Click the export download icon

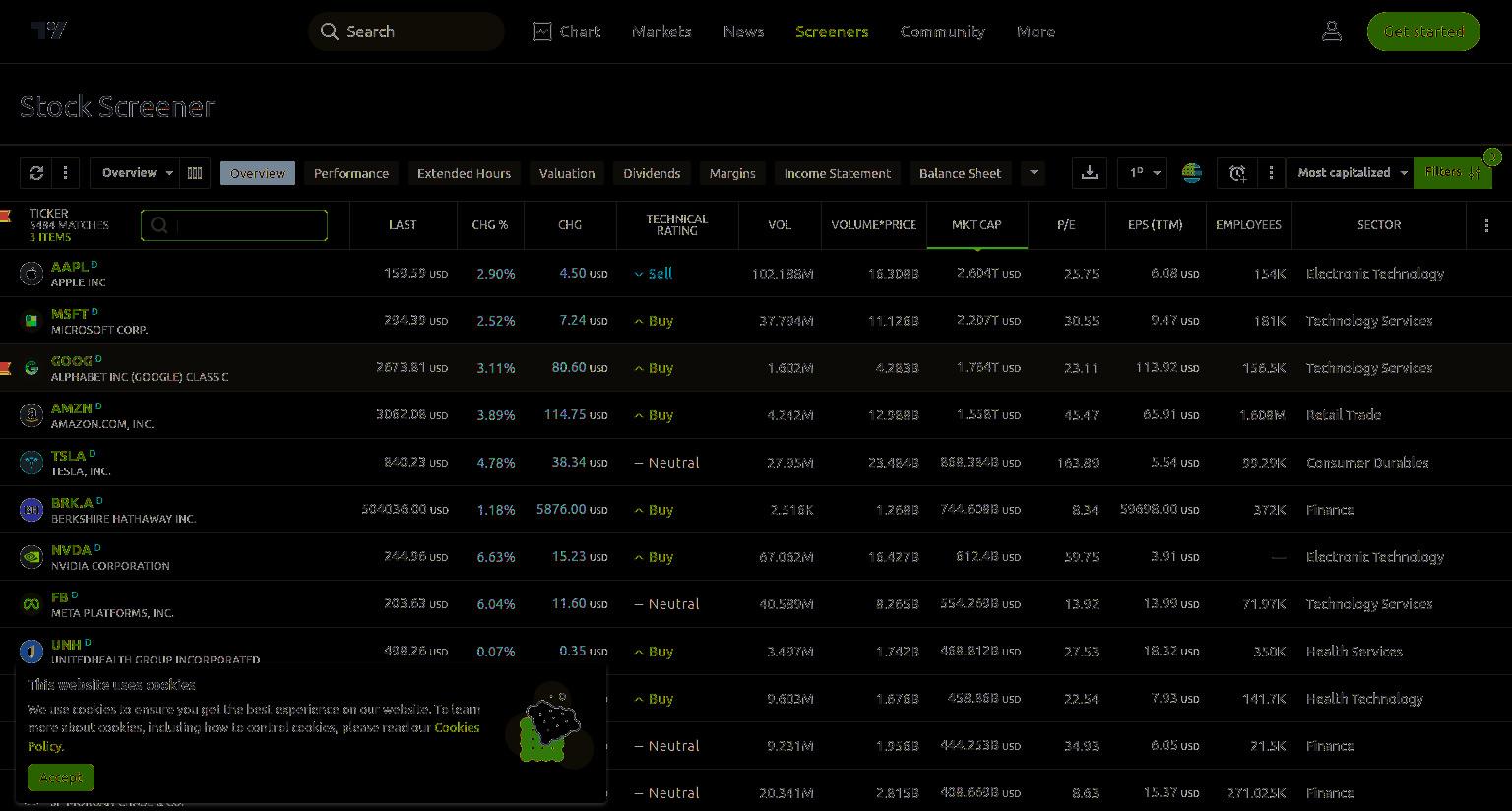[1090, 173]
